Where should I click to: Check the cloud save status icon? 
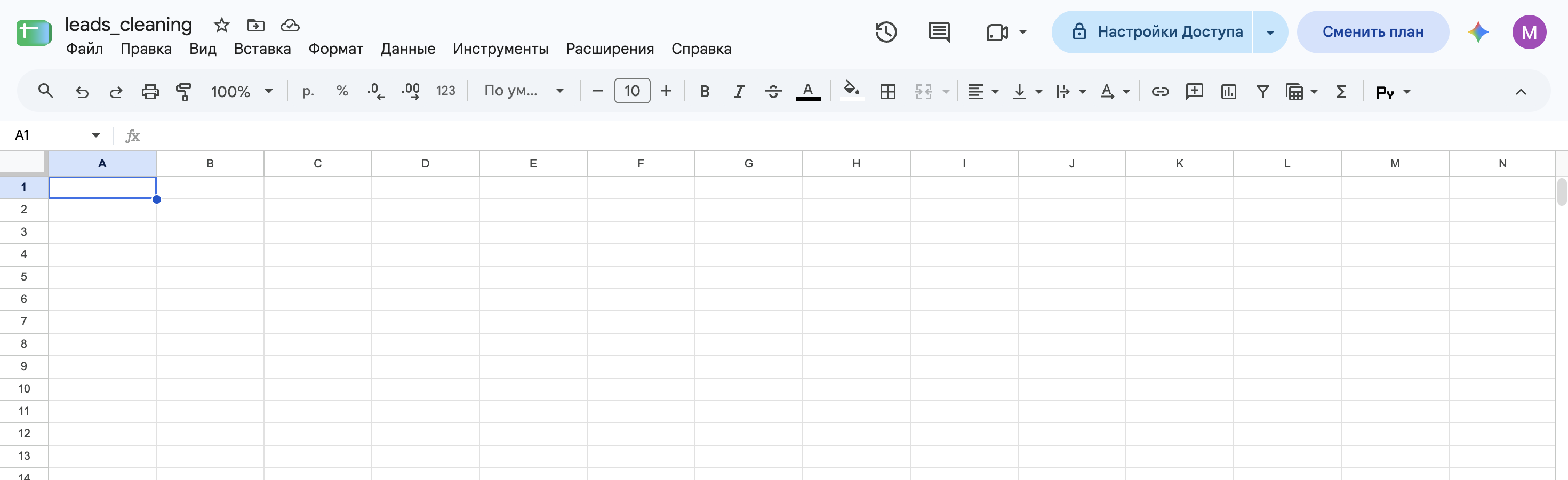tap(290, 25)
